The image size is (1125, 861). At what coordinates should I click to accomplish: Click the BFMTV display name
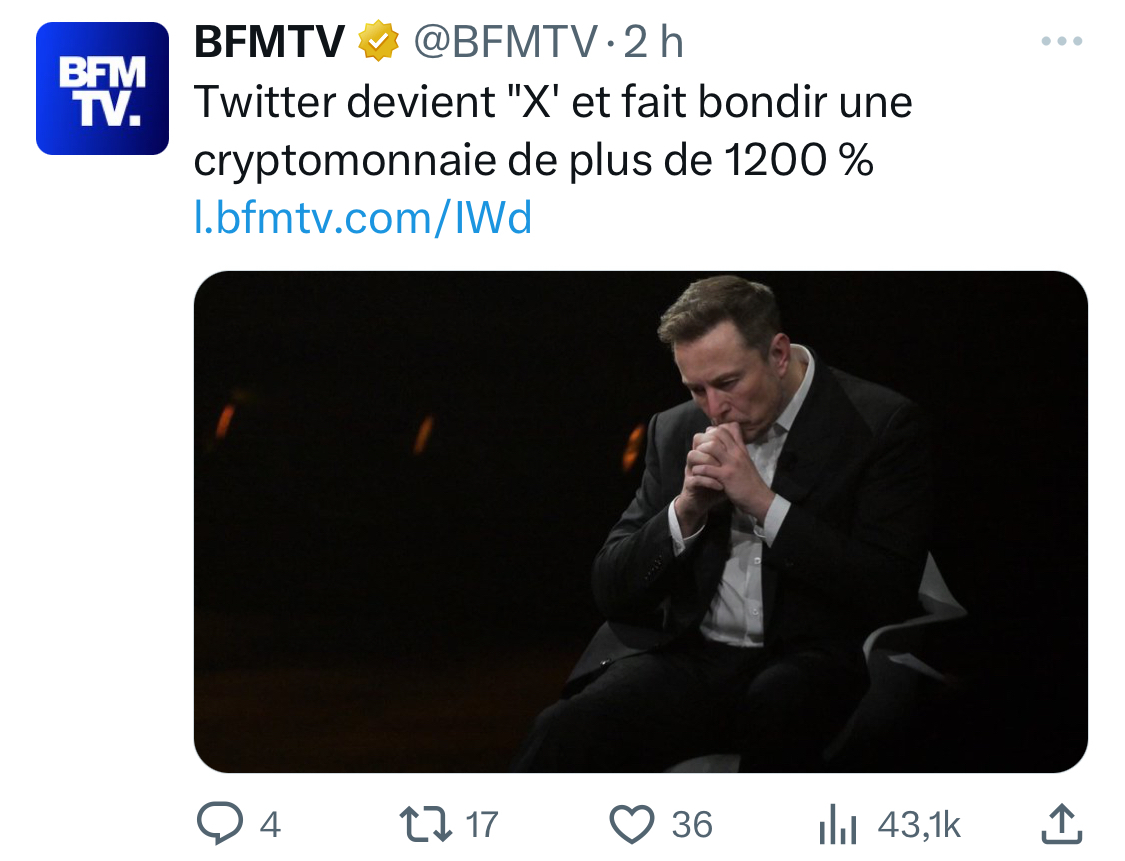click(269, 42)
